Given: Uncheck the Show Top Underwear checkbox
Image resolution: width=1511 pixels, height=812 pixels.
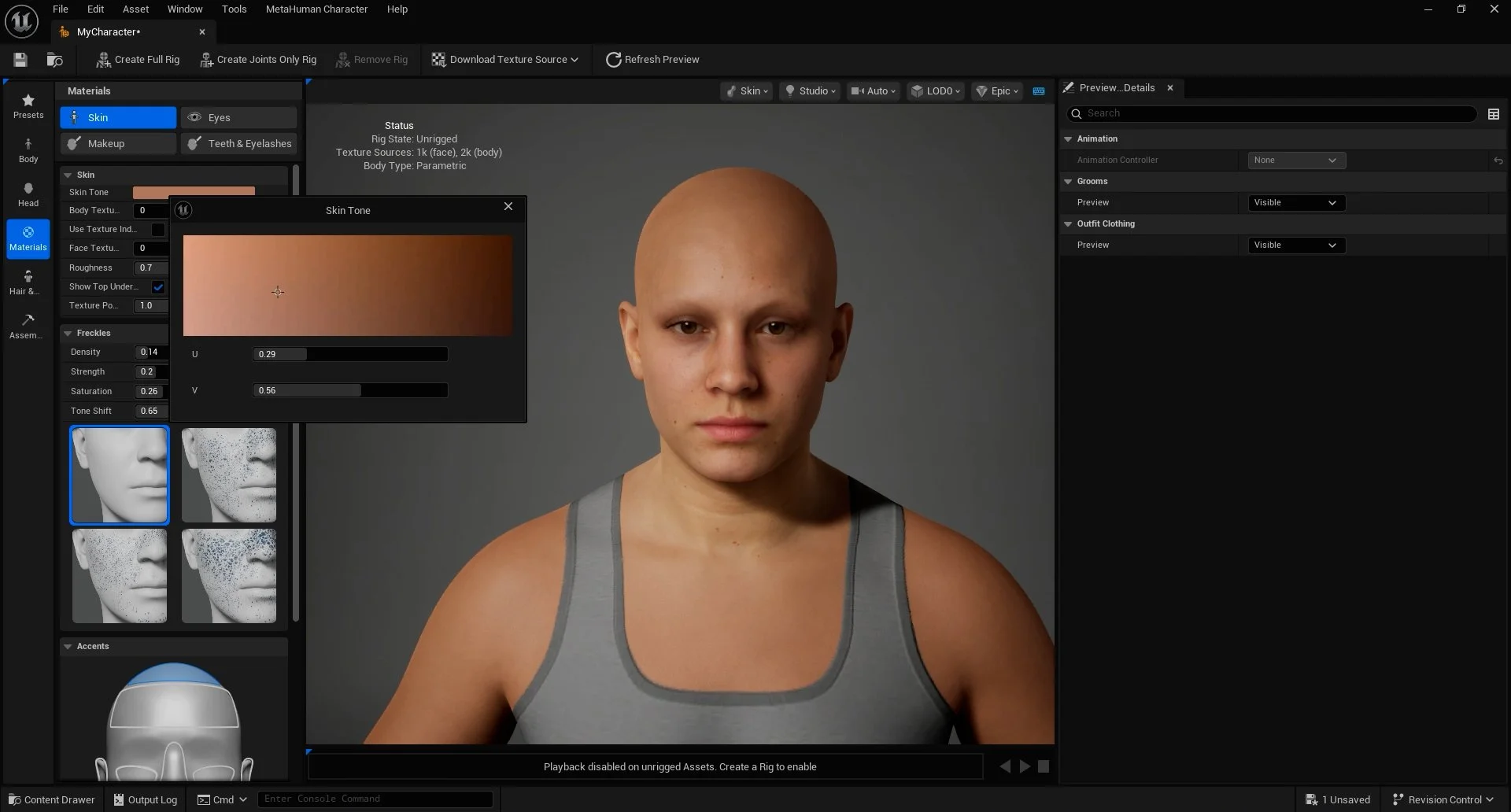Looking at the screenshot, I should coord(158,287).
